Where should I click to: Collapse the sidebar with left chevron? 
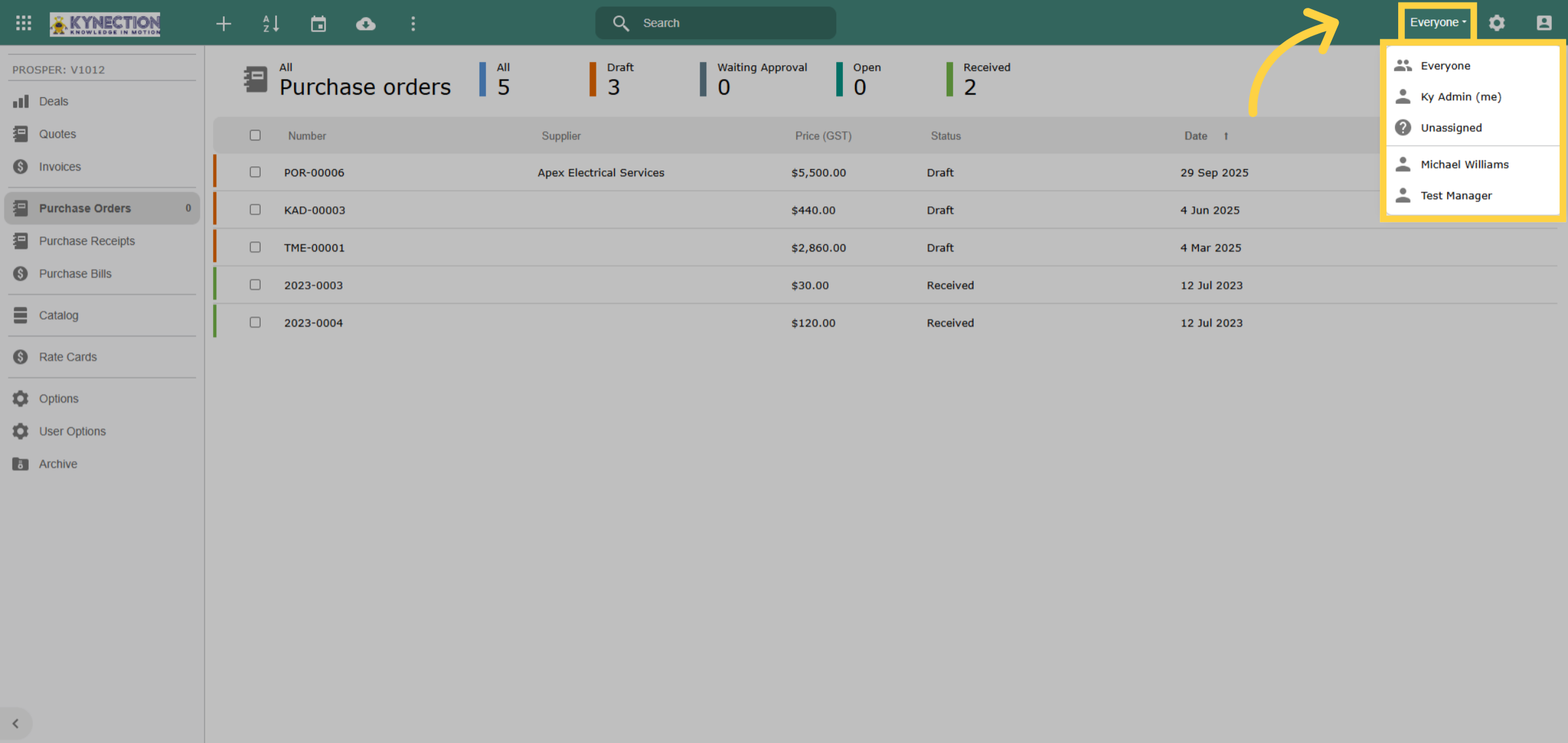16,723
